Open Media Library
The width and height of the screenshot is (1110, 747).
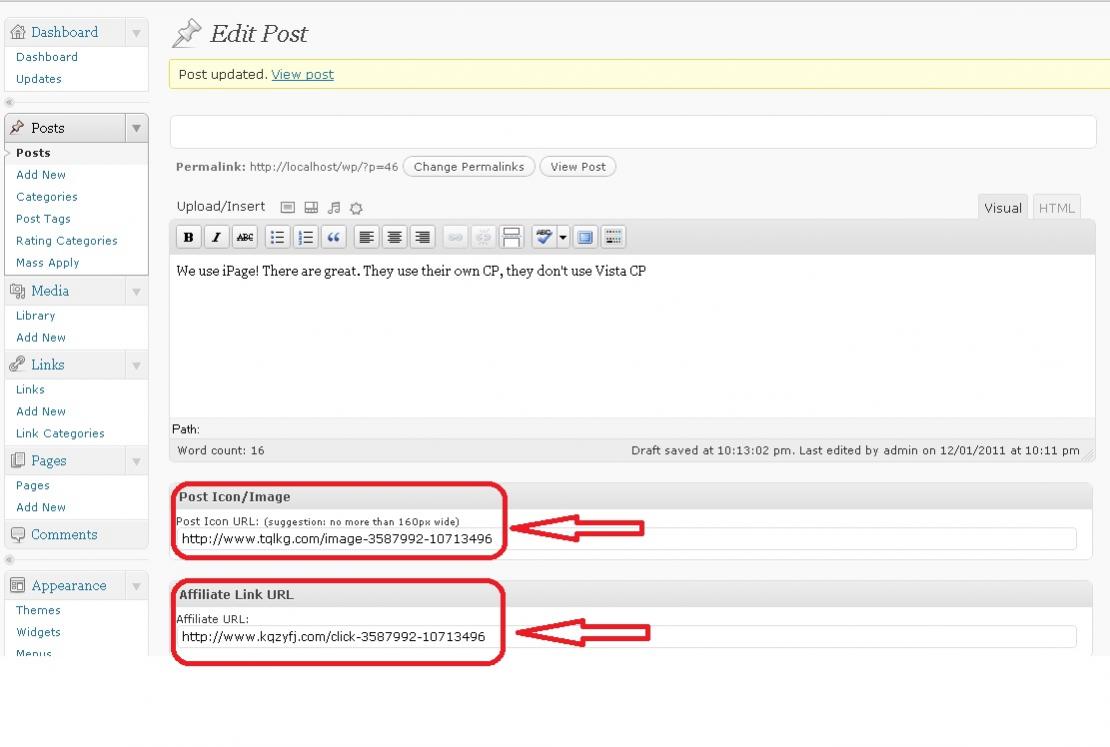pos(35,316)
